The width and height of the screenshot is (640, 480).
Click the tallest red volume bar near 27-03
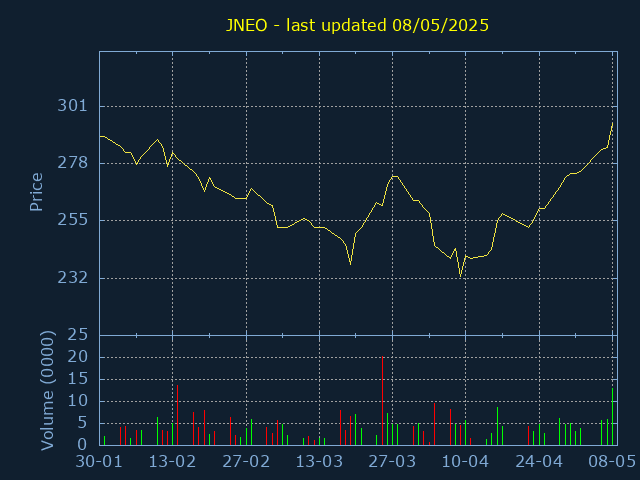tap(382, 401)
